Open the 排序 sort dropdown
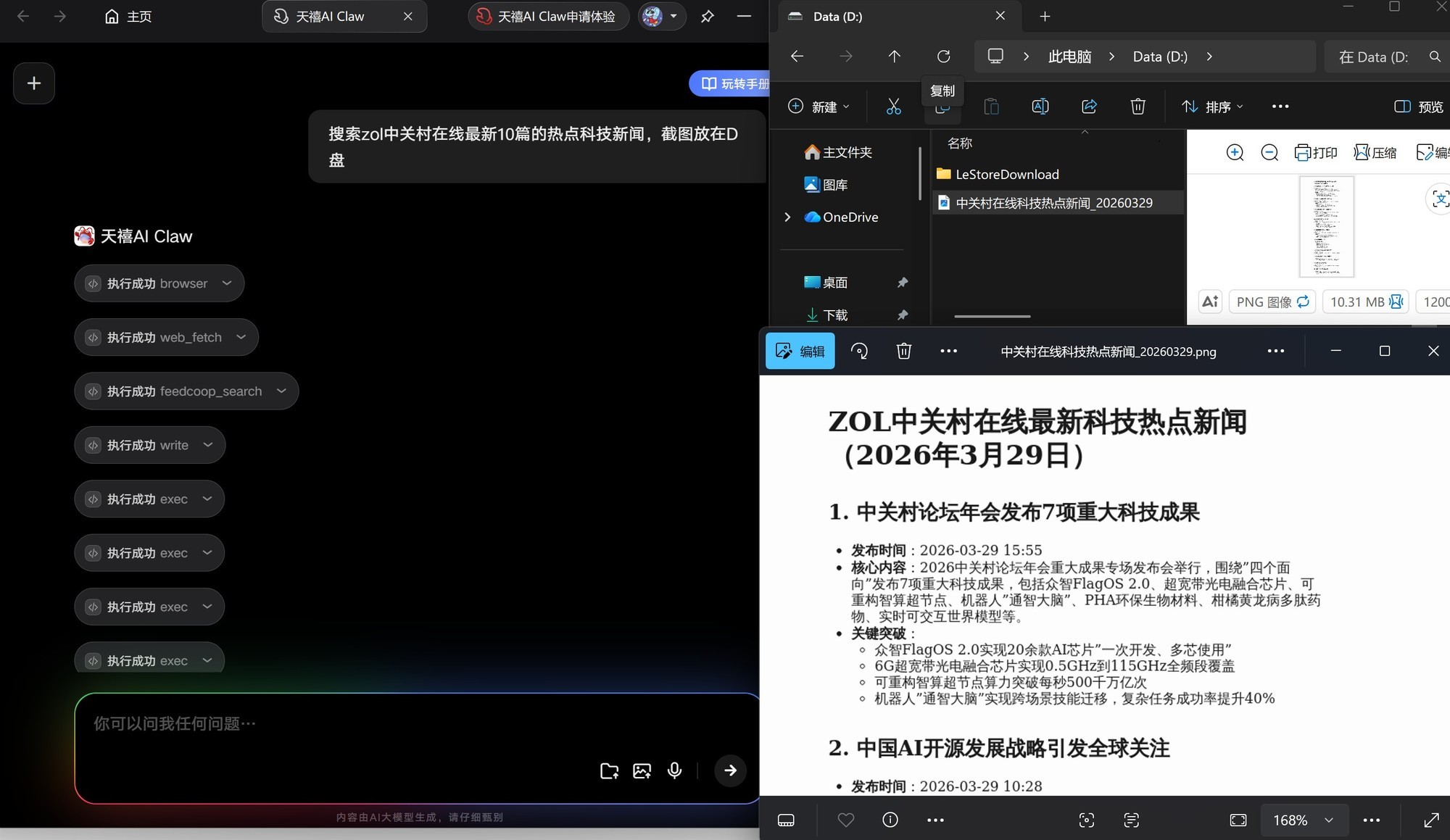The height and width of the screenshot is (840, 1450). click(x=1212, y=107)
